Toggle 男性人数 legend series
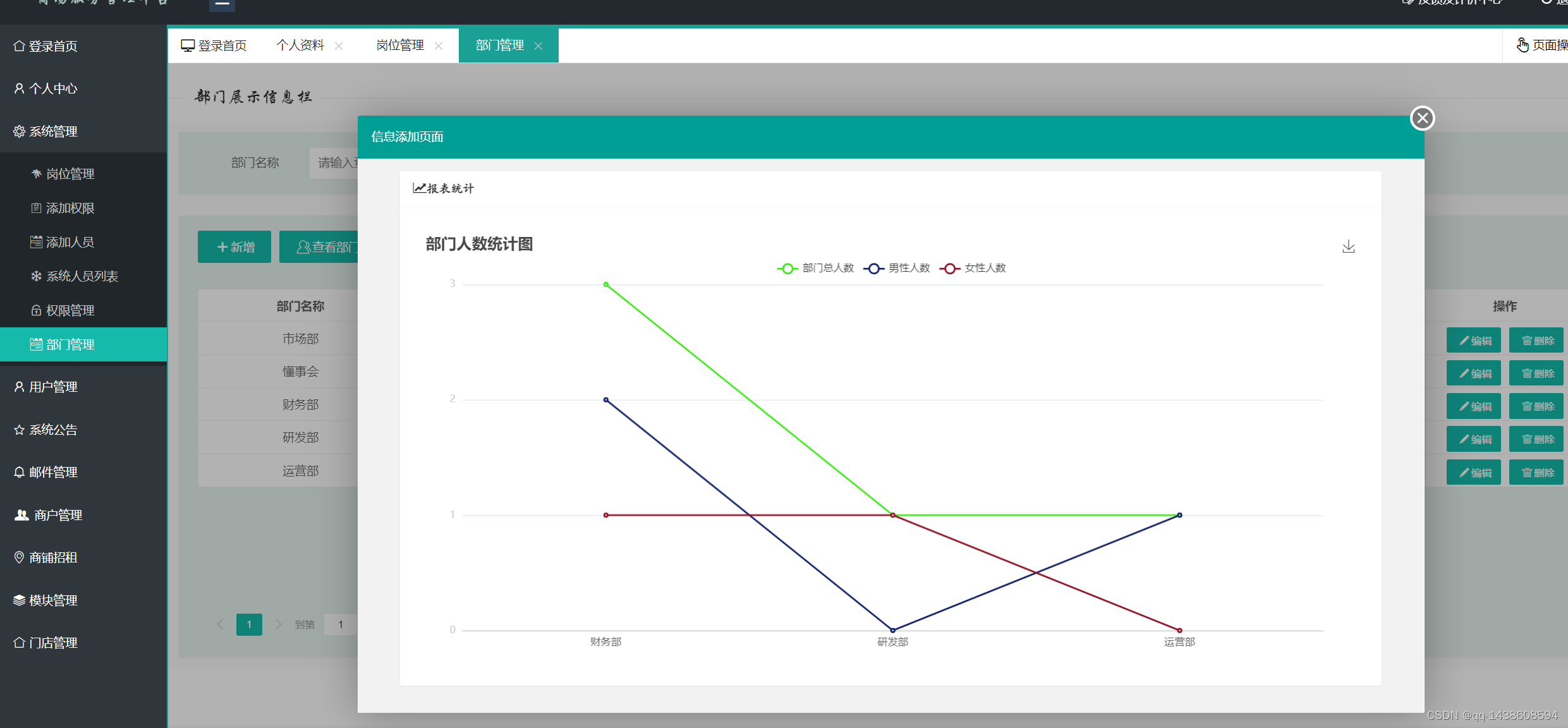The image size is (1568, 728). pyautogui.click(x=897, y=268)
